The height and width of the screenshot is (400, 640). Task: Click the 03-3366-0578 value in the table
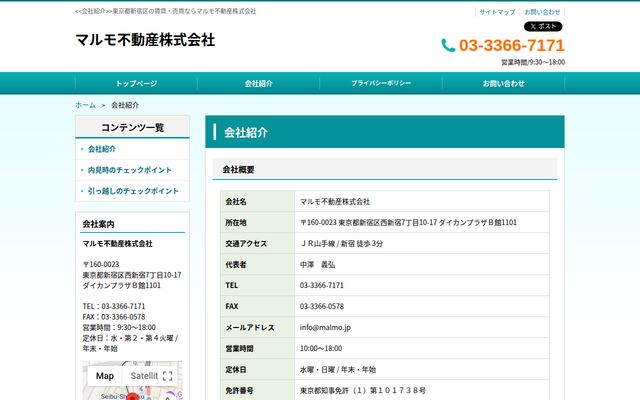pos(322,306)
